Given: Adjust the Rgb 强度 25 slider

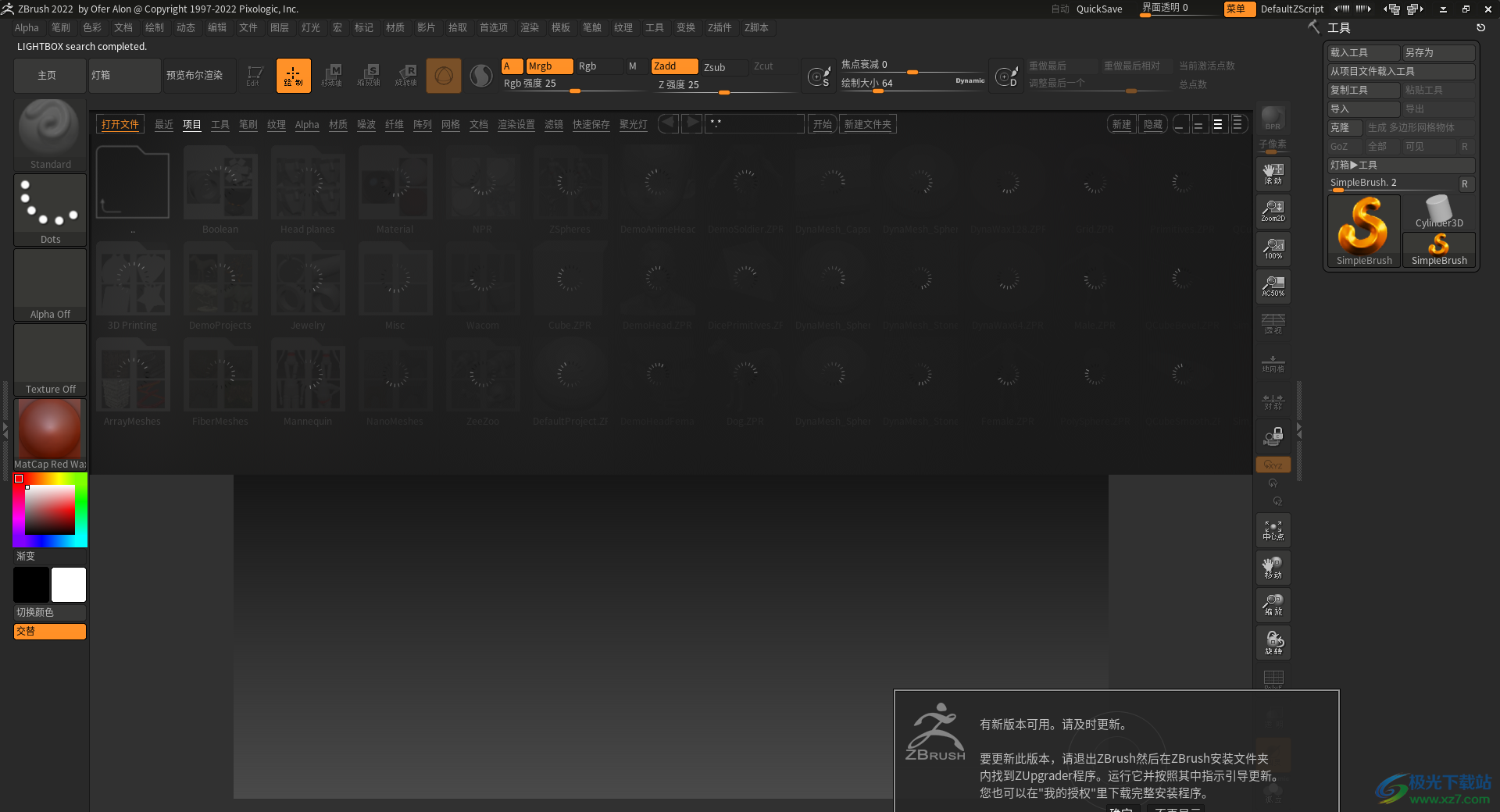Looking at the screenshot, I should (575, 84).
